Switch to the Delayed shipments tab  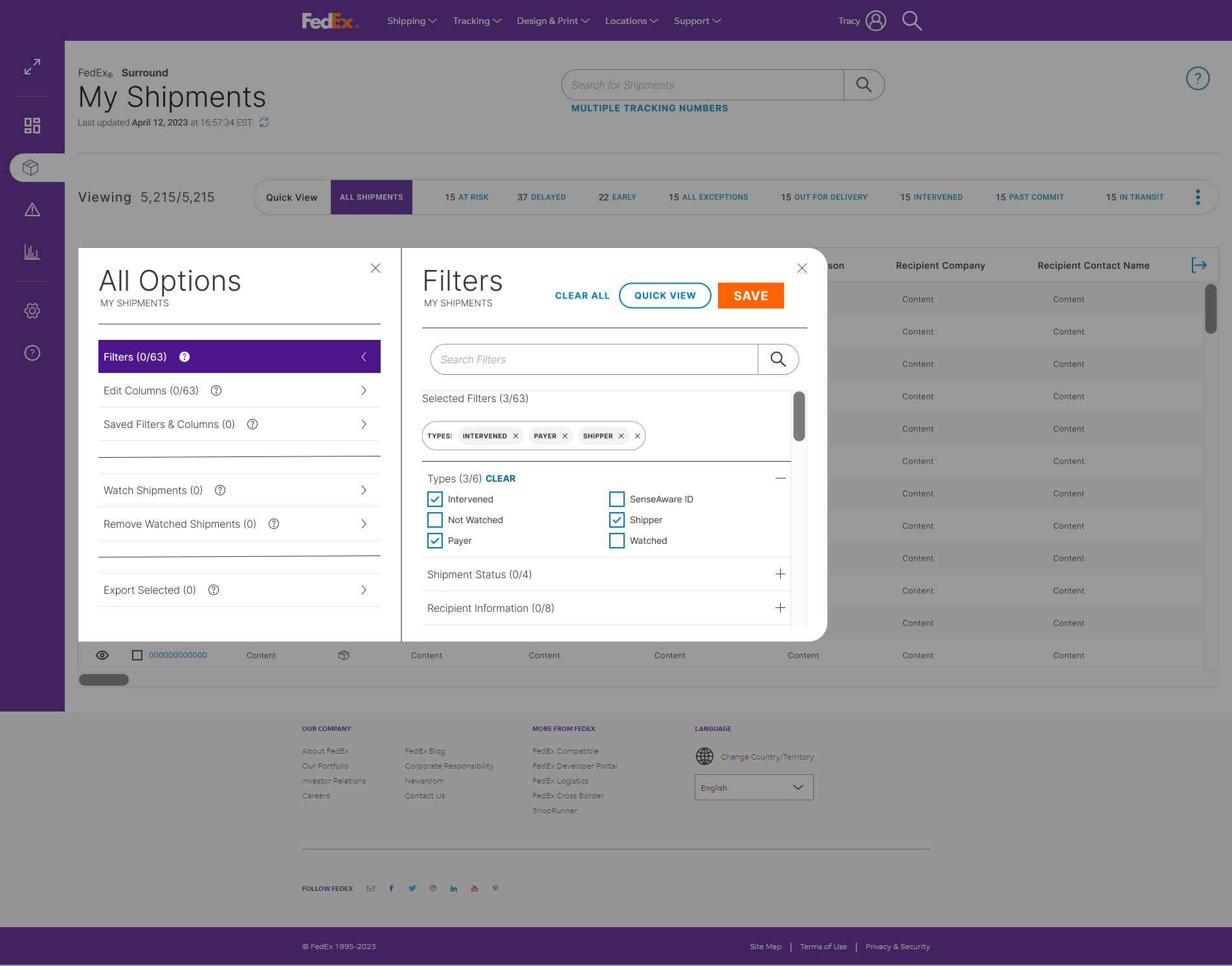tap(541, 197)
